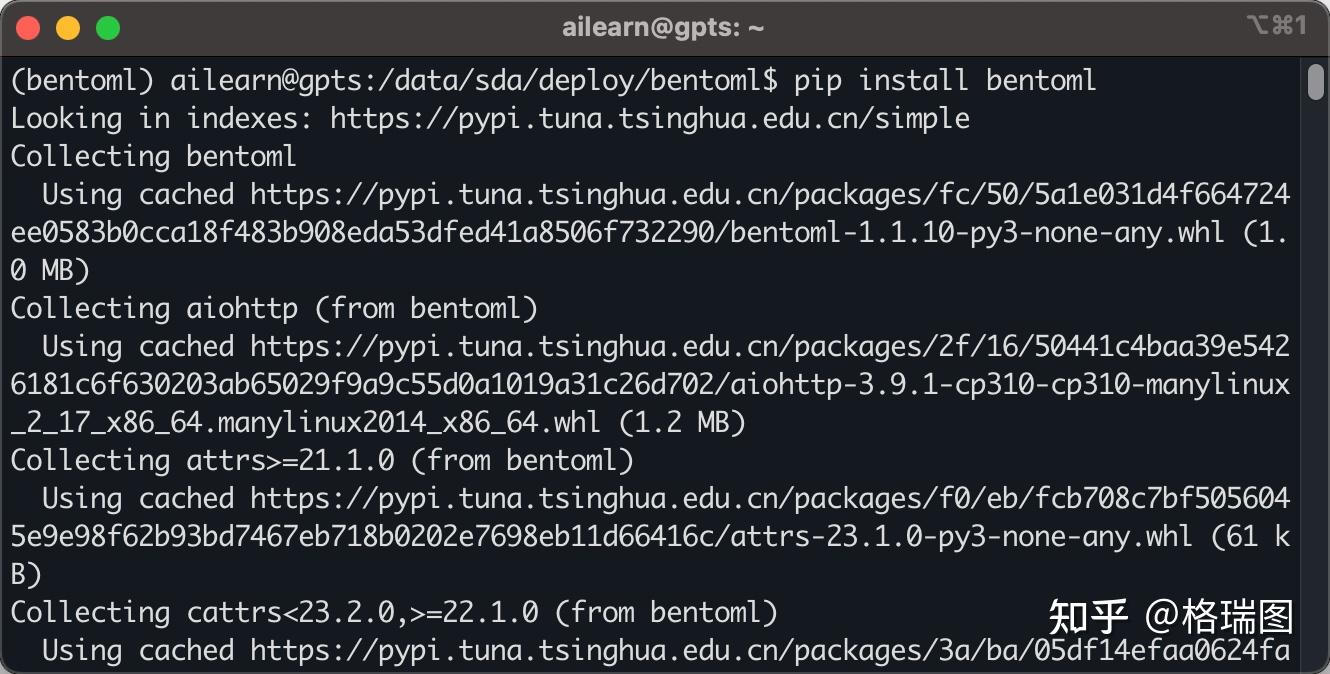
Task: Open the pypi.tuna.tsinghua.edu.cn/simple index URL
Action: pyautogui.click(x=650, y=118)
